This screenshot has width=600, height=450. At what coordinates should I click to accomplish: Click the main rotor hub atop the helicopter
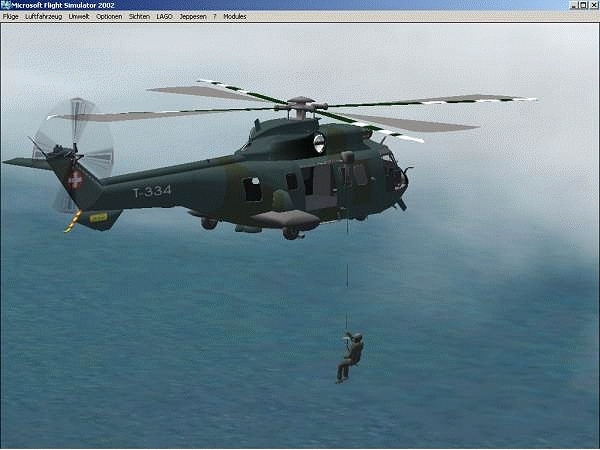tap(299, 103)
